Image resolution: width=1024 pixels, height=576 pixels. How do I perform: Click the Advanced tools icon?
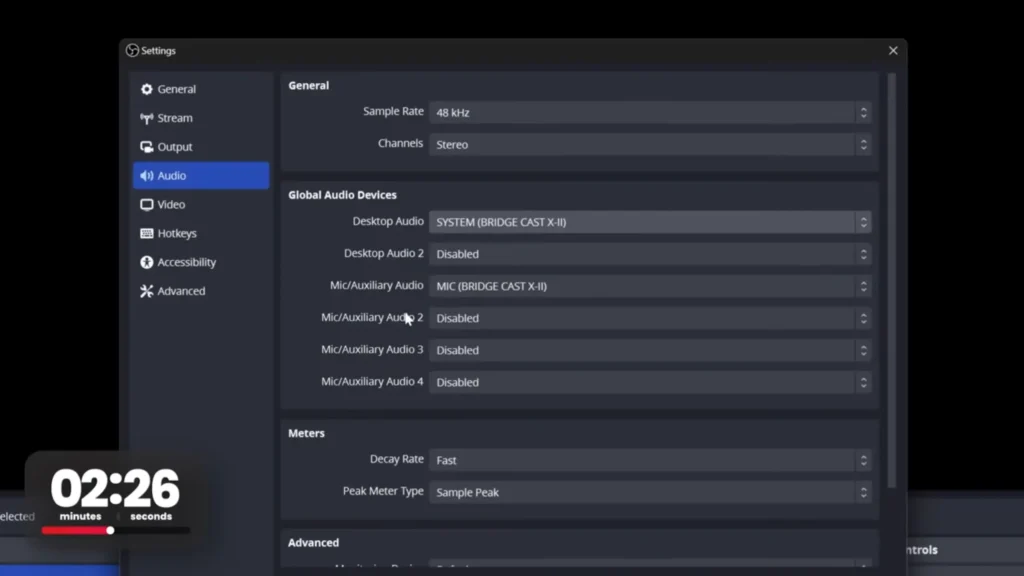(x=146, y=291)
